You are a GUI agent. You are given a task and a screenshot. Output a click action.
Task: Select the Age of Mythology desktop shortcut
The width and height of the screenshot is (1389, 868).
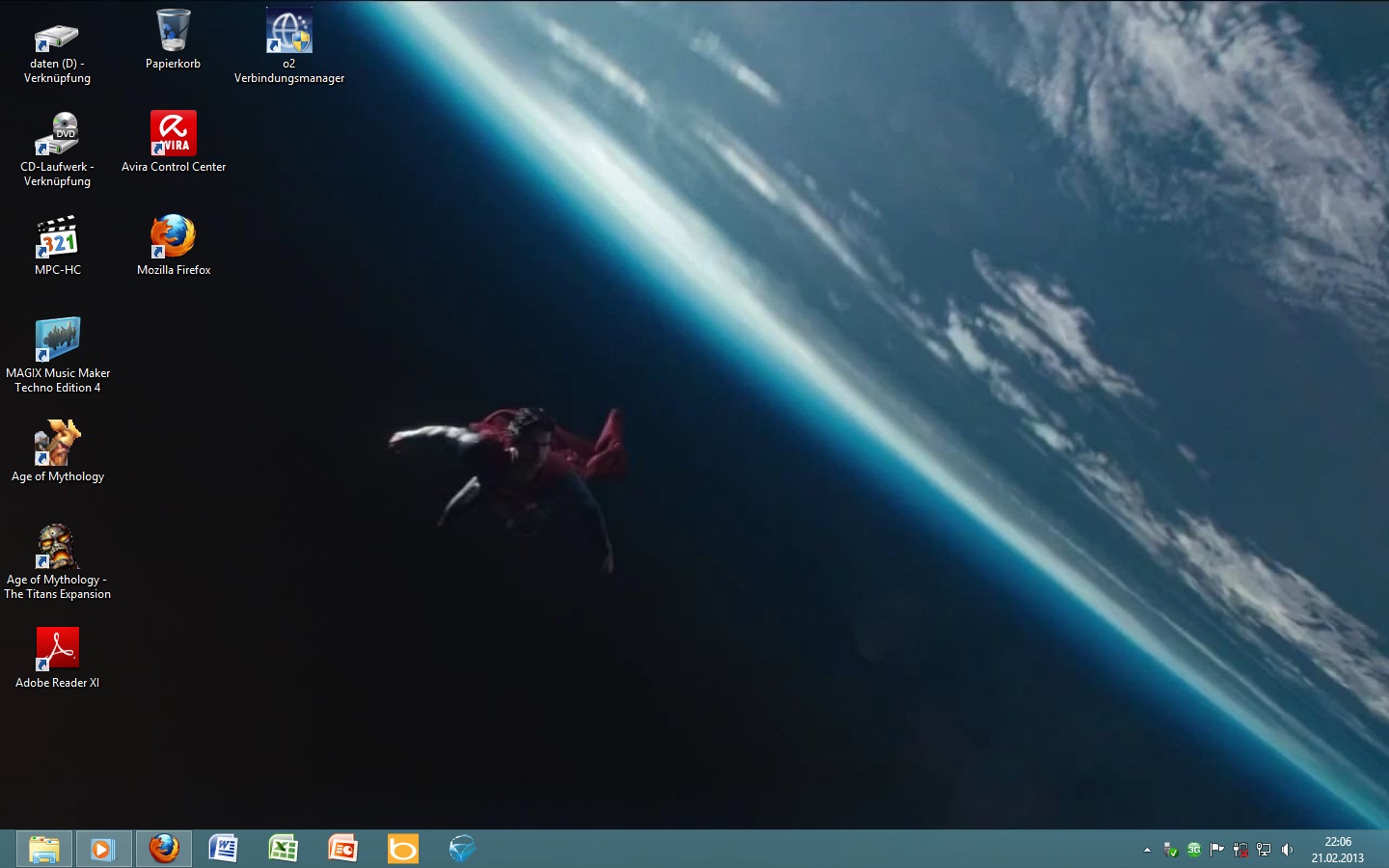tap(57, 444)
